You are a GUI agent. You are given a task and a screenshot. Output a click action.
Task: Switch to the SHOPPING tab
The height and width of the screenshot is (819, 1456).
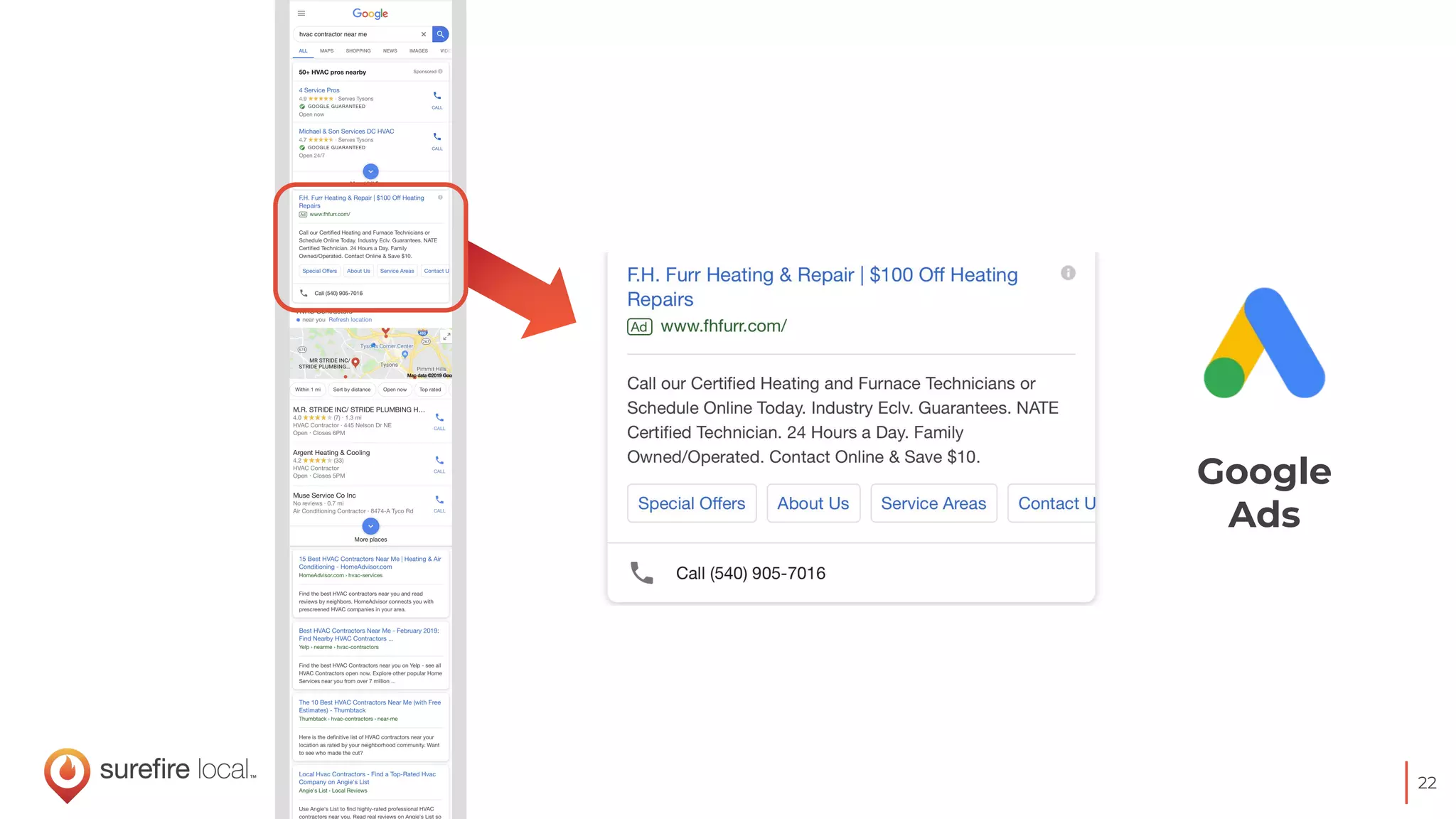click(x=358, y=51)
